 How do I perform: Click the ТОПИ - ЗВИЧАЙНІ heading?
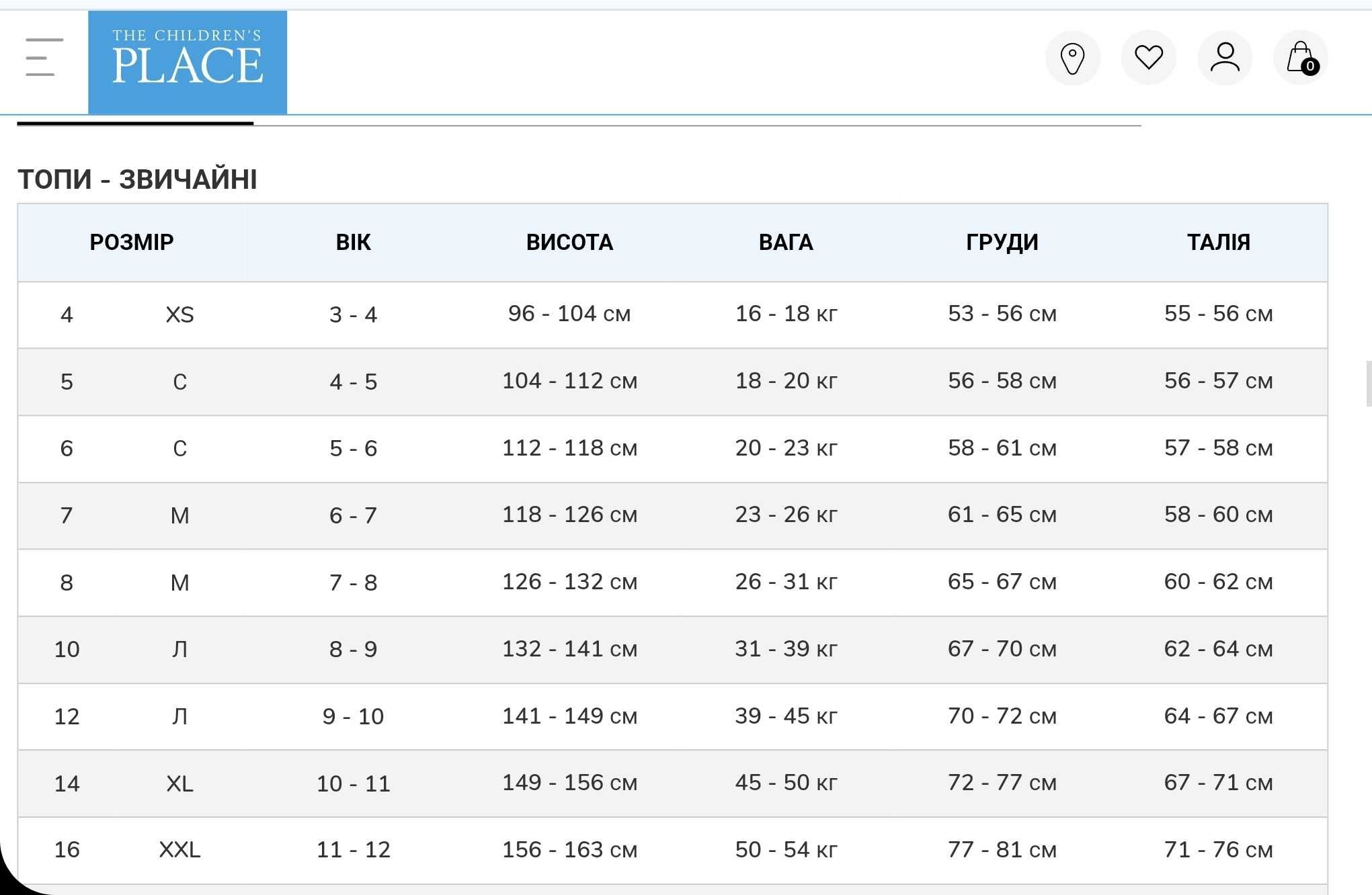click(x=137, y=179)
